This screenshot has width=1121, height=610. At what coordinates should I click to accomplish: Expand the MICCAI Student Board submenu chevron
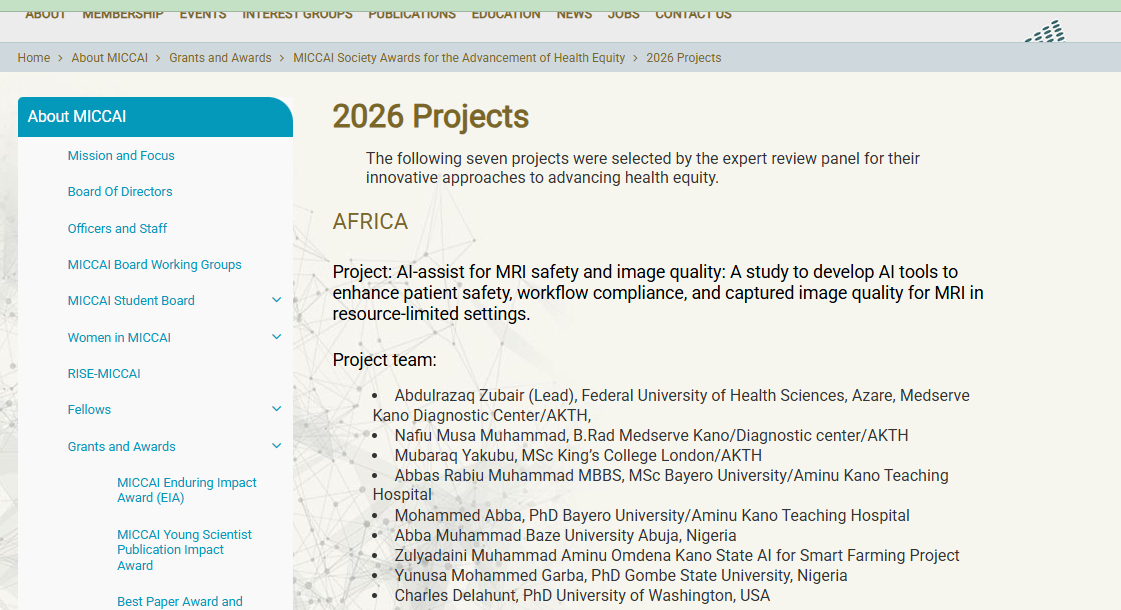pos(277,300)
